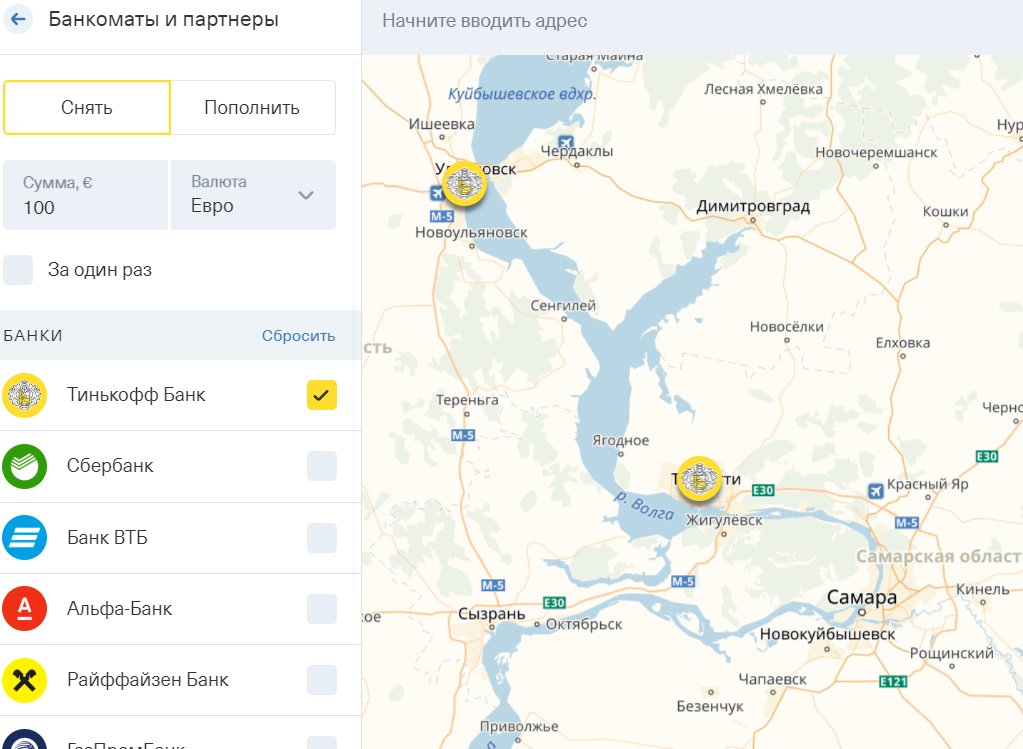Go back using the arrow icon
Image resolution: width=1023 pixels, height=749 pixels.
coord(18,19)
